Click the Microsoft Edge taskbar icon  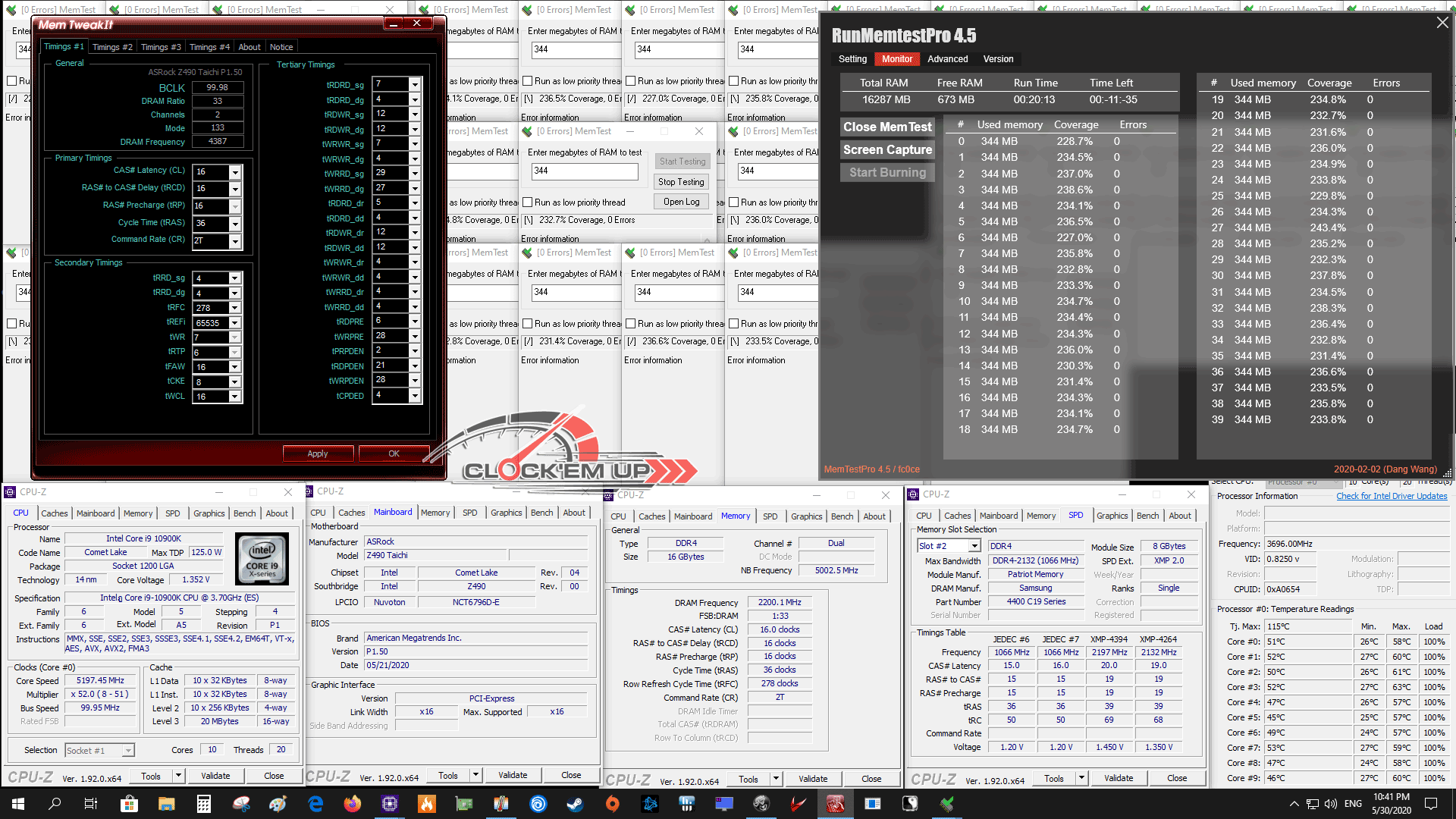[x=315, y=803]
